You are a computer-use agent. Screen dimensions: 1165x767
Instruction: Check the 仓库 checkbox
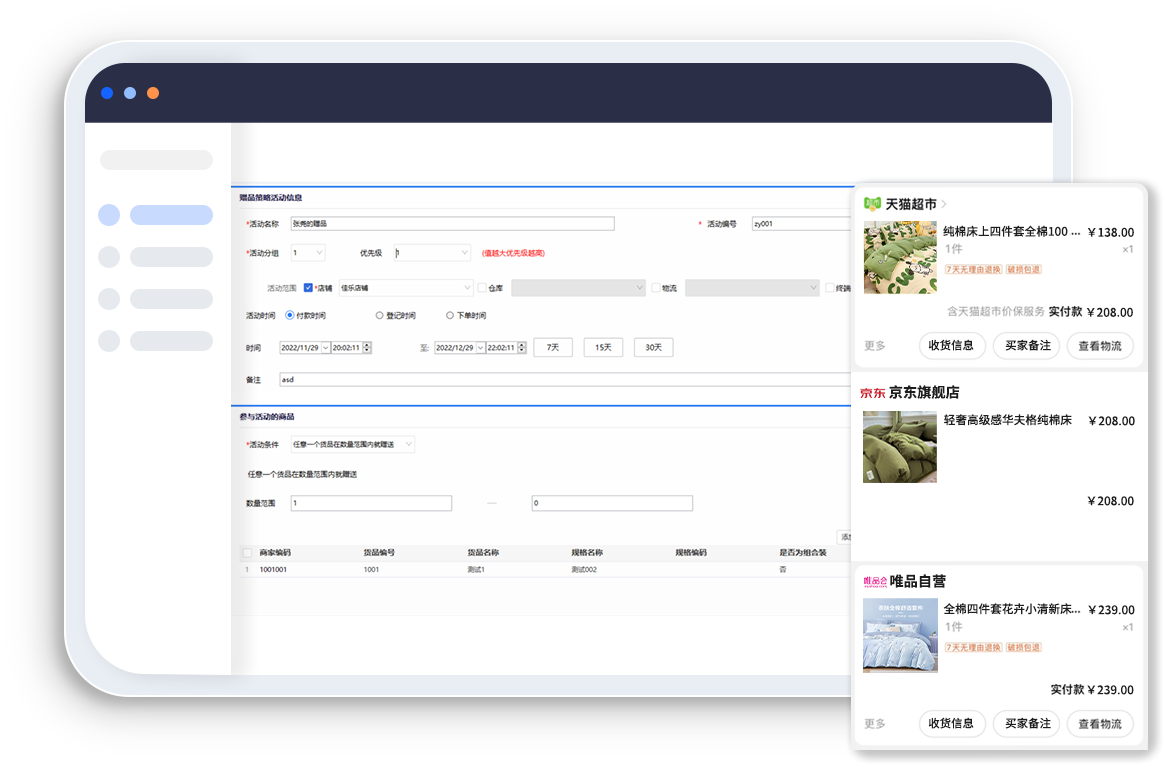pyautogui.click(x=482, y=288)
